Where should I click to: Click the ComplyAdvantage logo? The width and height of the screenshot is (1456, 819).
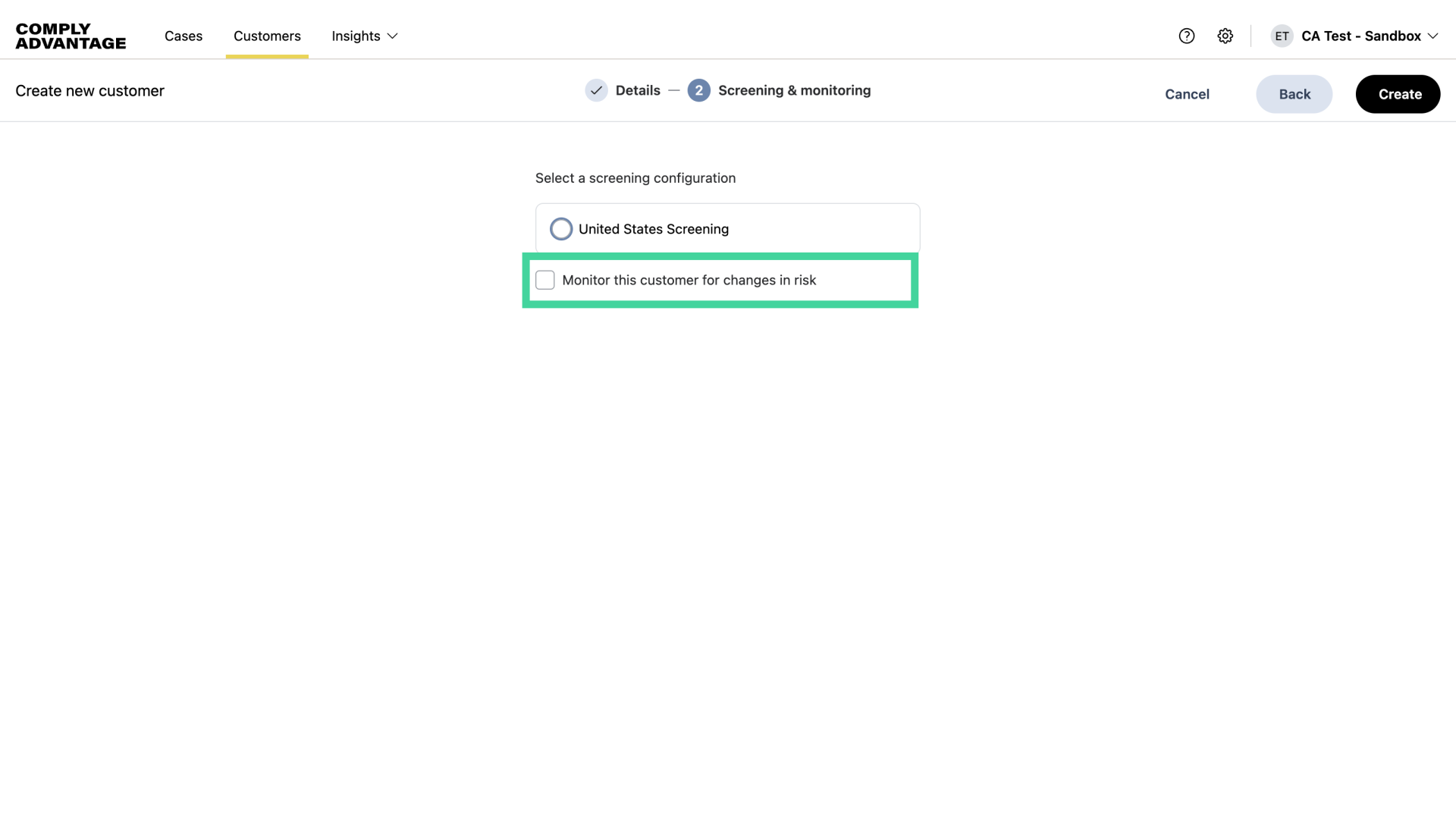pos(71,36)
